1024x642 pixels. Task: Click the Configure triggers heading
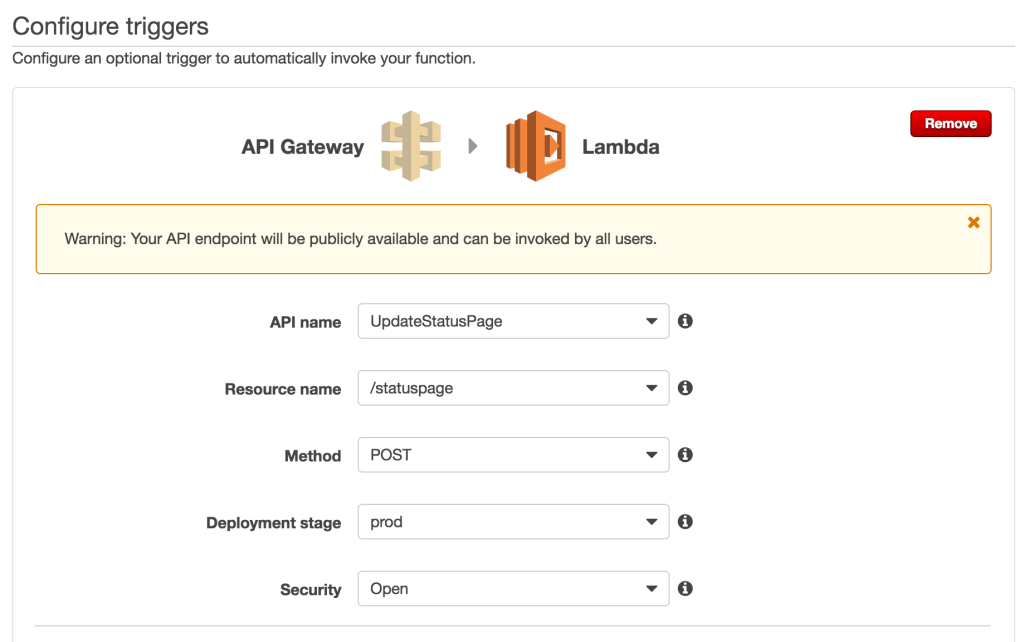point(110,27)
